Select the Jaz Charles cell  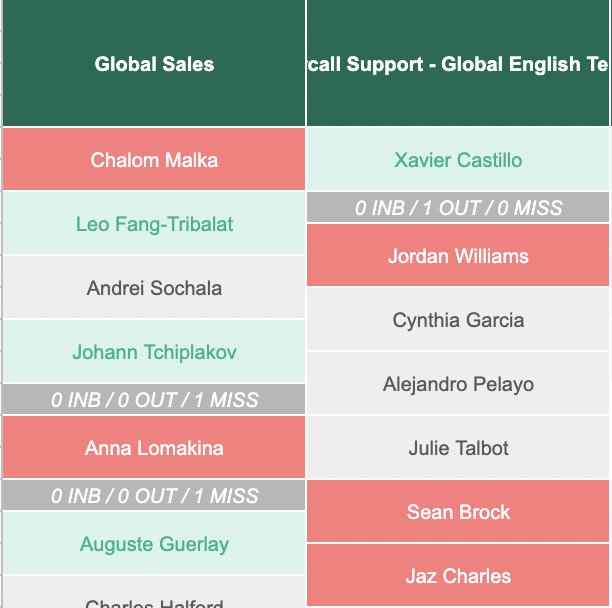click(x=459, y=576)
